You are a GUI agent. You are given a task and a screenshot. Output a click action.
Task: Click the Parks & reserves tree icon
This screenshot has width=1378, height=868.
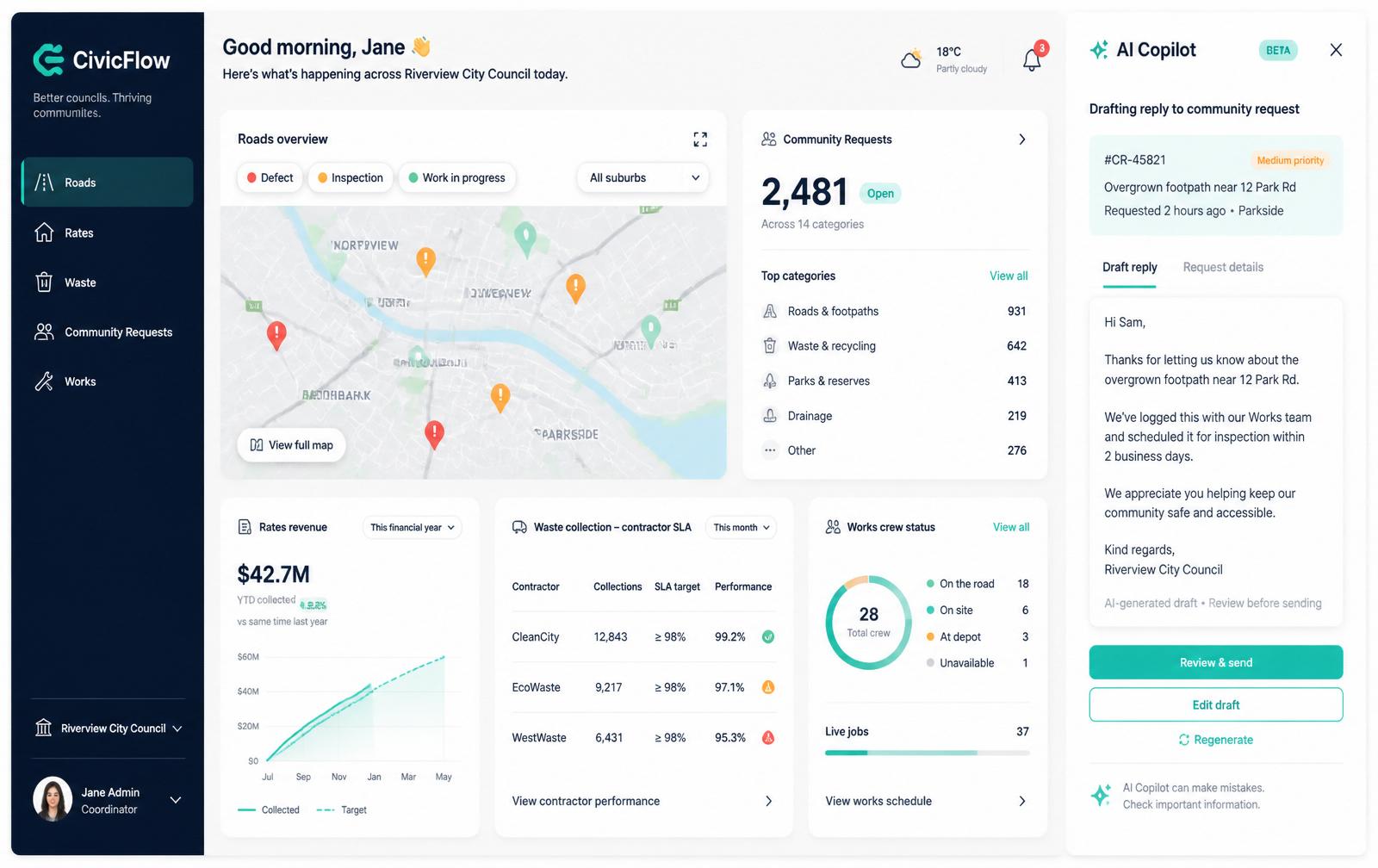tap(770, 381)
